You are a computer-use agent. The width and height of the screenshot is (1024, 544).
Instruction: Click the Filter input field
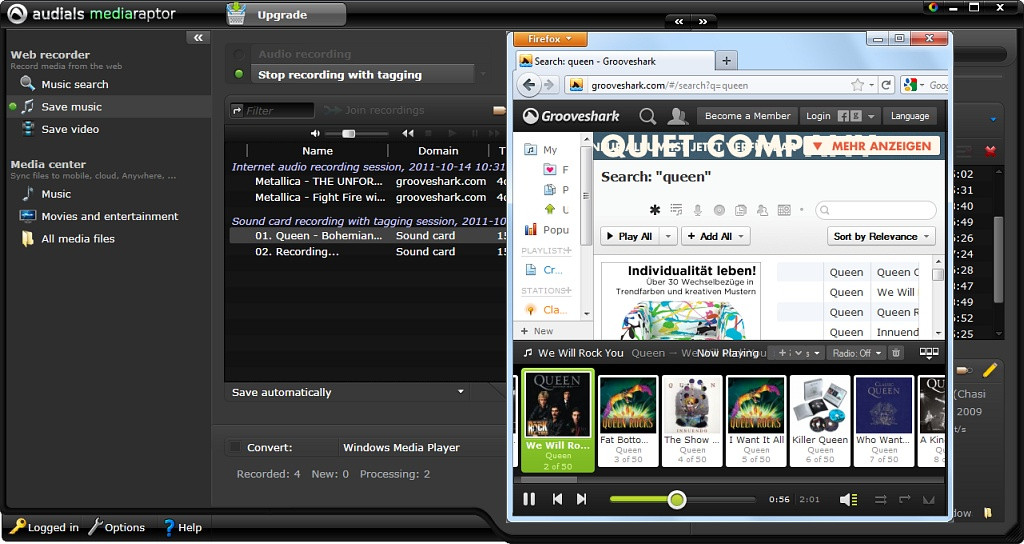coord(279,110)
